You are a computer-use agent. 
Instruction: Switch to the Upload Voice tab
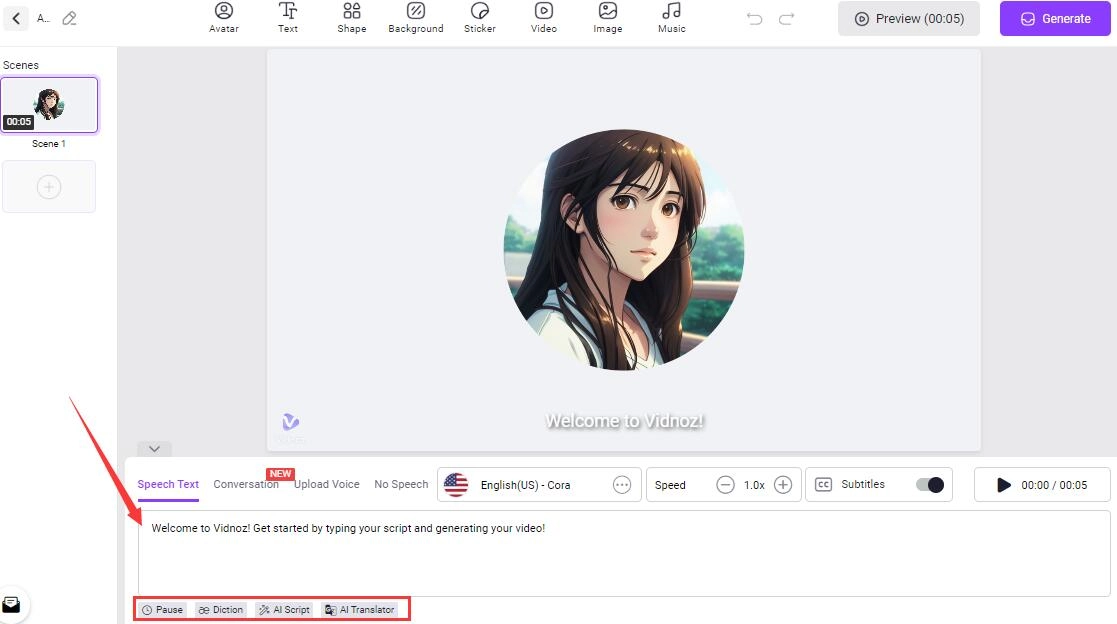point(326,484)
